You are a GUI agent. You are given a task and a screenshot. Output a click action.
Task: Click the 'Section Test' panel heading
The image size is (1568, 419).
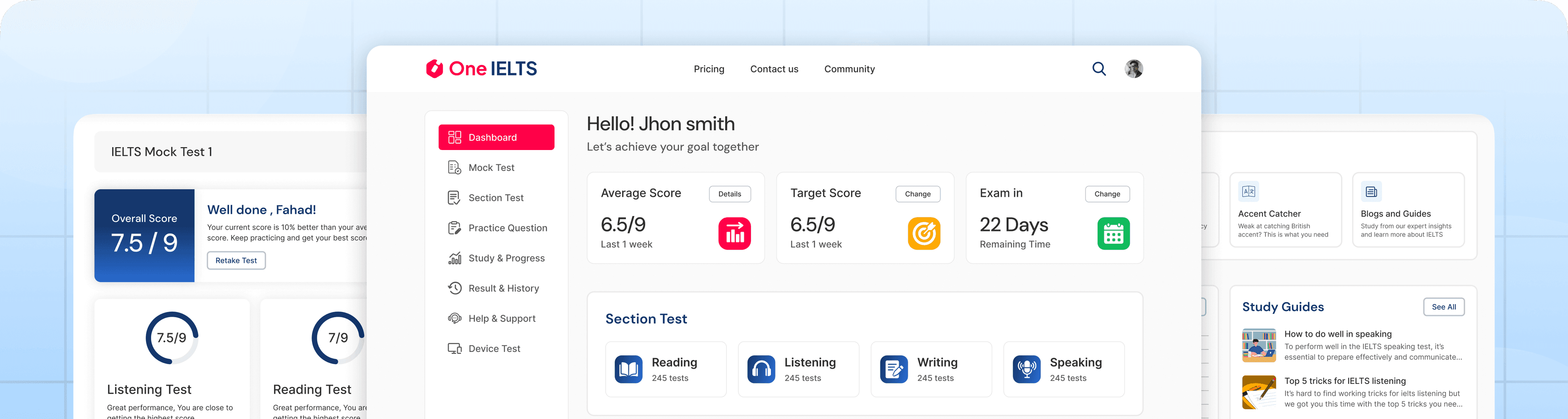[x=646, y=318]
